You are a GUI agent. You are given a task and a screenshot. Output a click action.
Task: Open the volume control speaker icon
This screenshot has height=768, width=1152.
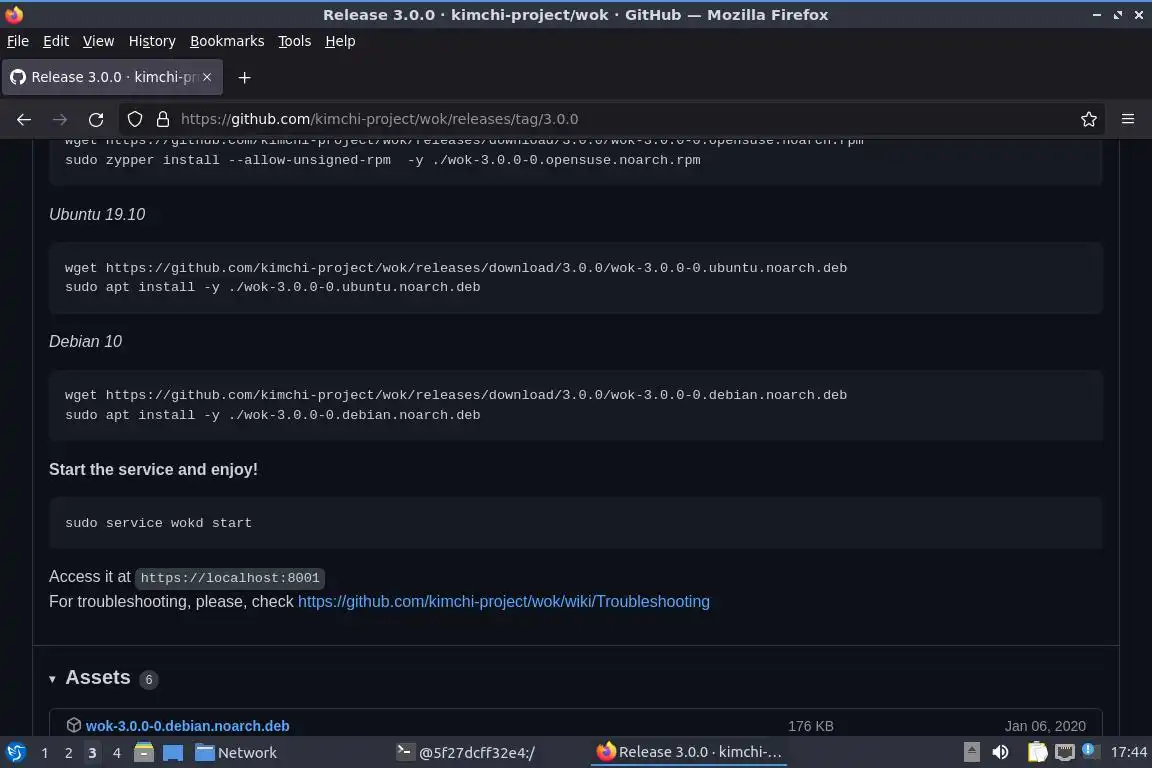tap(1000, 752)
